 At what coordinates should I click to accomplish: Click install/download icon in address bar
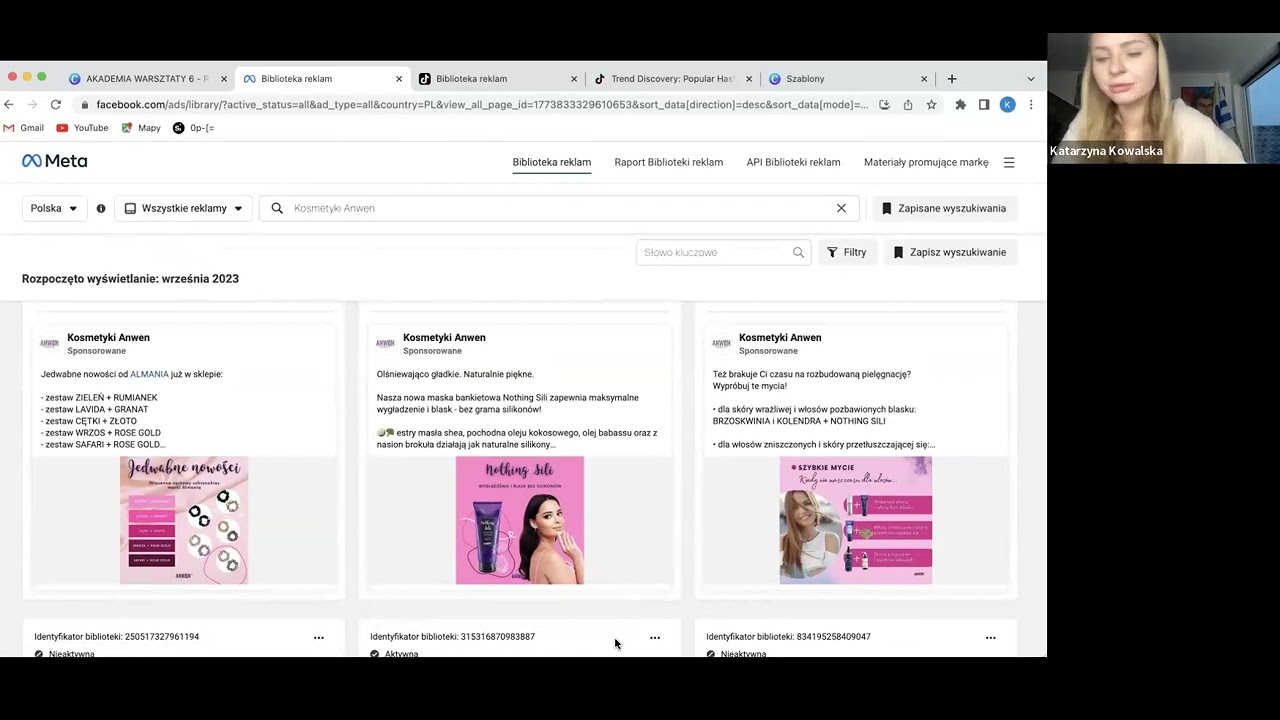click(884, 104)
